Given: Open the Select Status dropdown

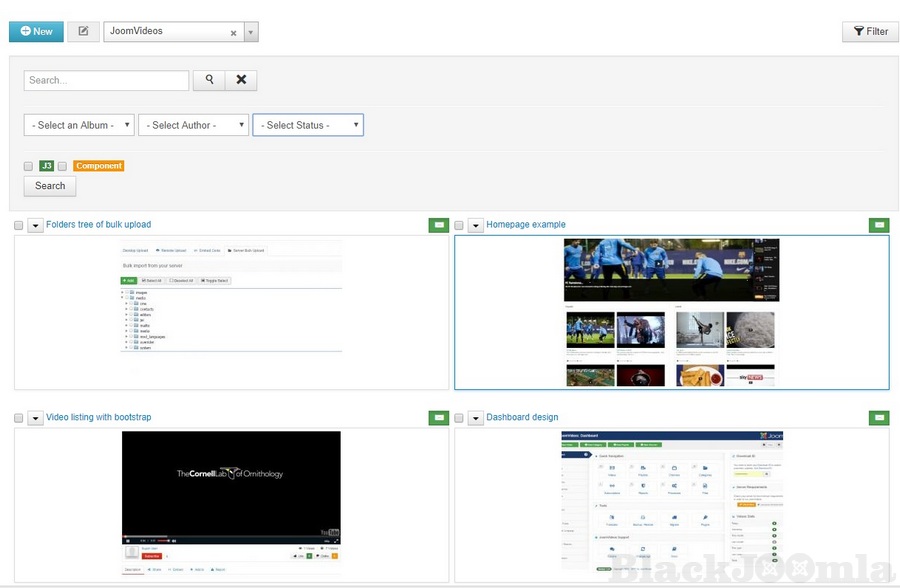Looking at the screenshot, I should point(307,125).
